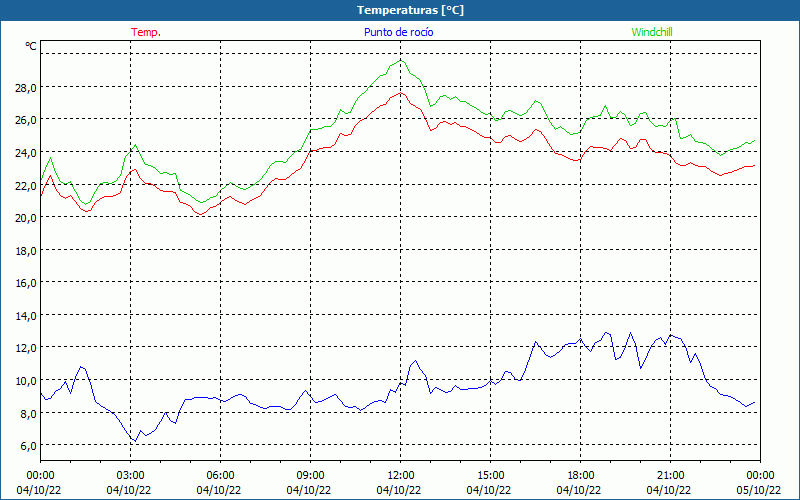Click the 6,0 y-axis value
The width and height of the screenshot is (800, 500).
(x=29, y=445)
